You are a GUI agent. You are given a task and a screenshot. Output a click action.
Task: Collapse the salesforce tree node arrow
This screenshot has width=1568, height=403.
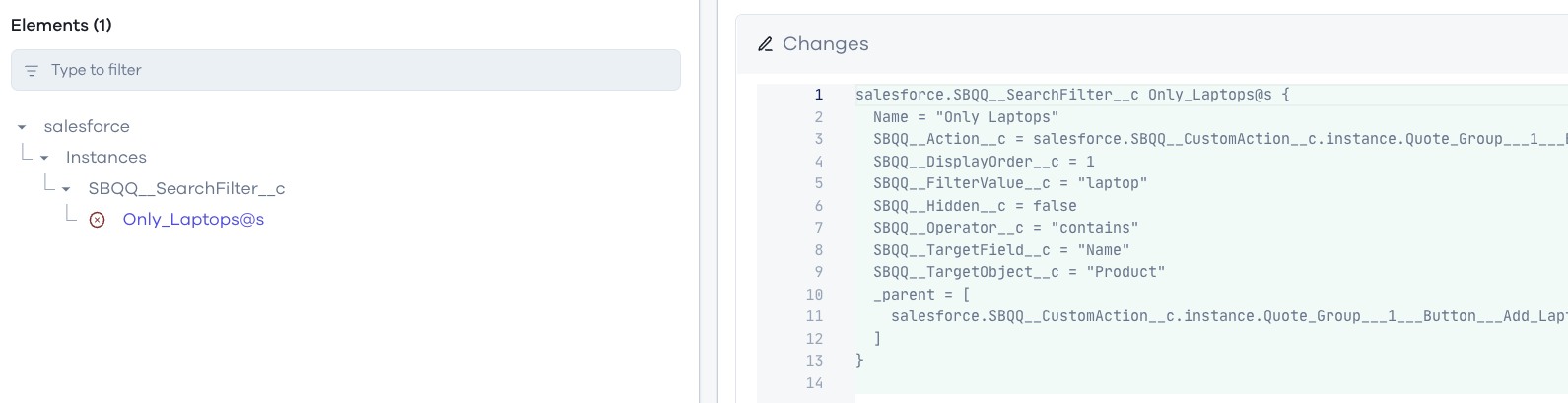[22, 127]
